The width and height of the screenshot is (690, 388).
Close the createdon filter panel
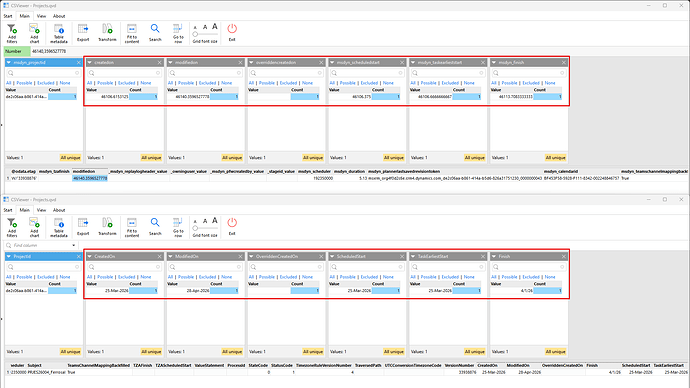pos(159,62)
